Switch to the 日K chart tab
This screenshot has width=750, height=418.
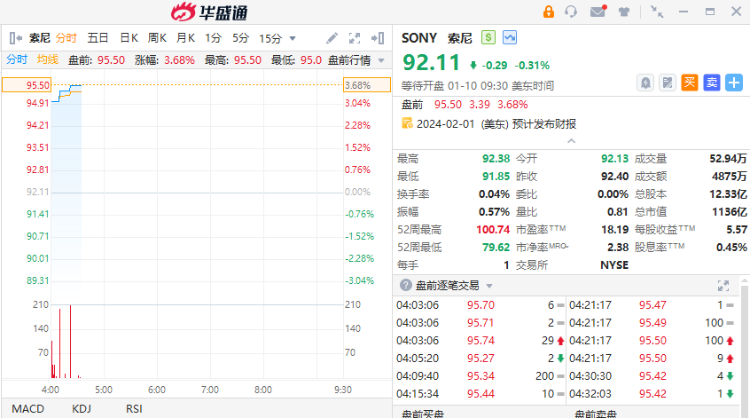[x=129, y=38]
